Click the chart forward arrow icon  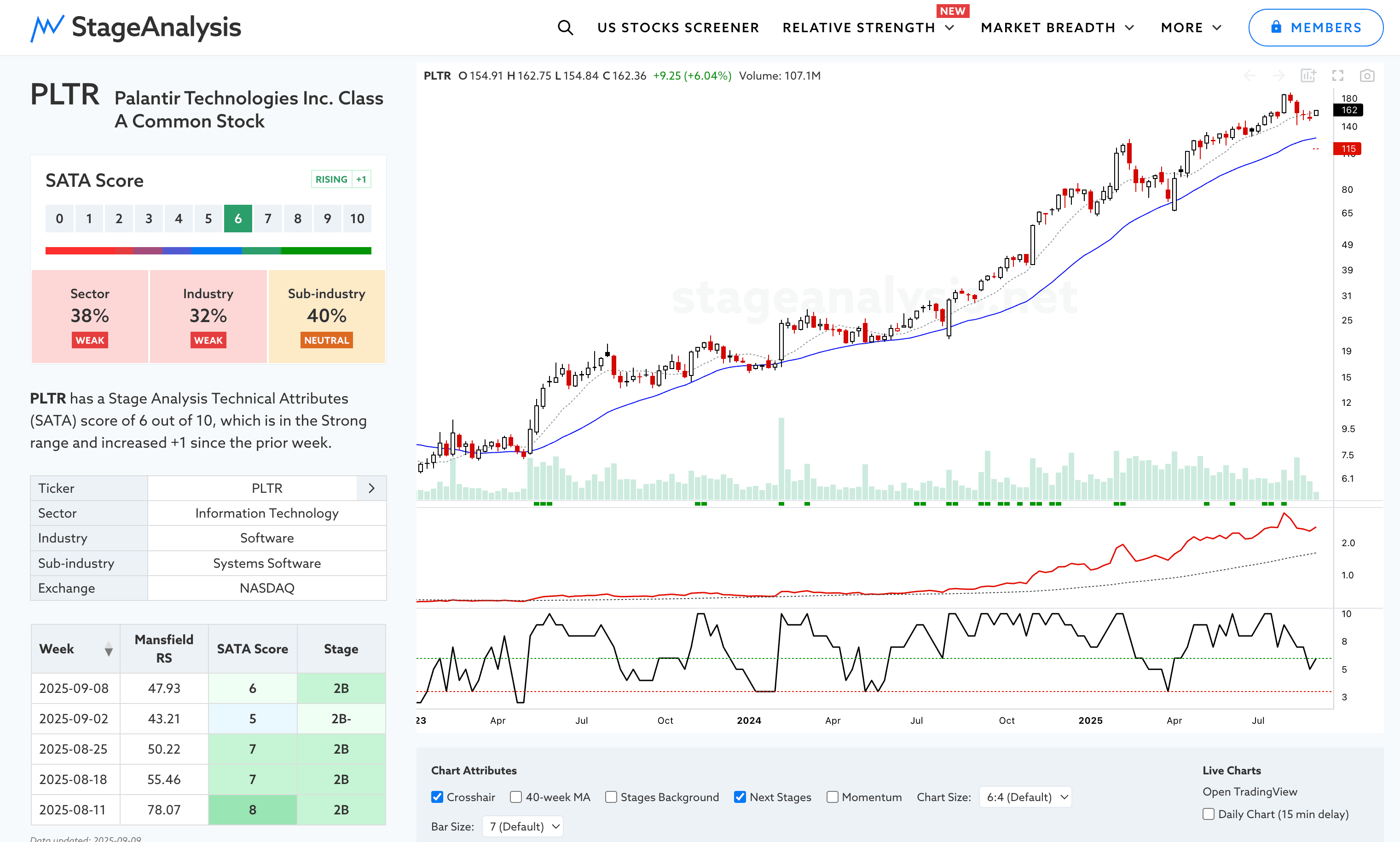pos(1279,75)
